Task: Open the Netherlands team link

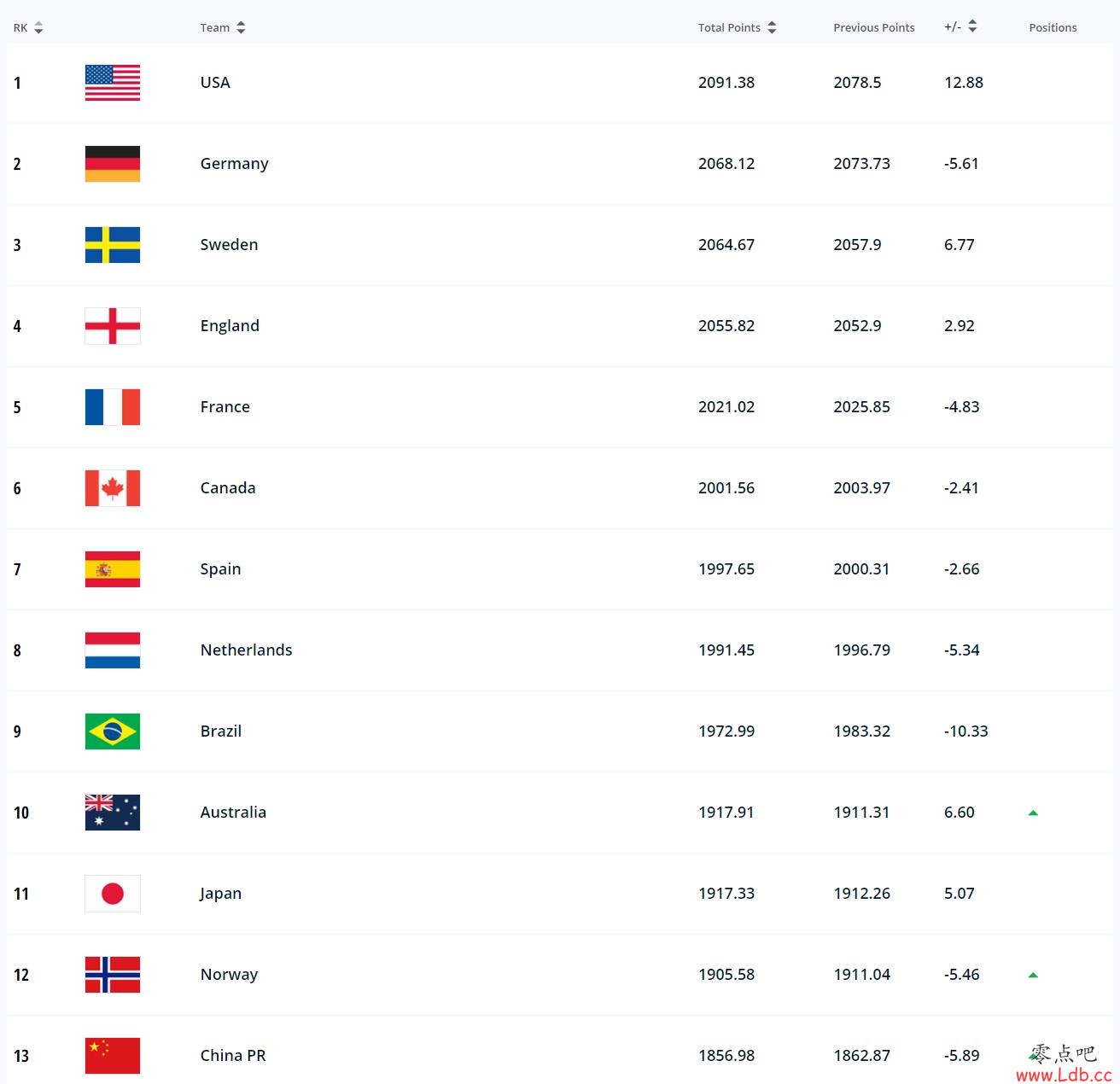Action: tap(246, 650)
